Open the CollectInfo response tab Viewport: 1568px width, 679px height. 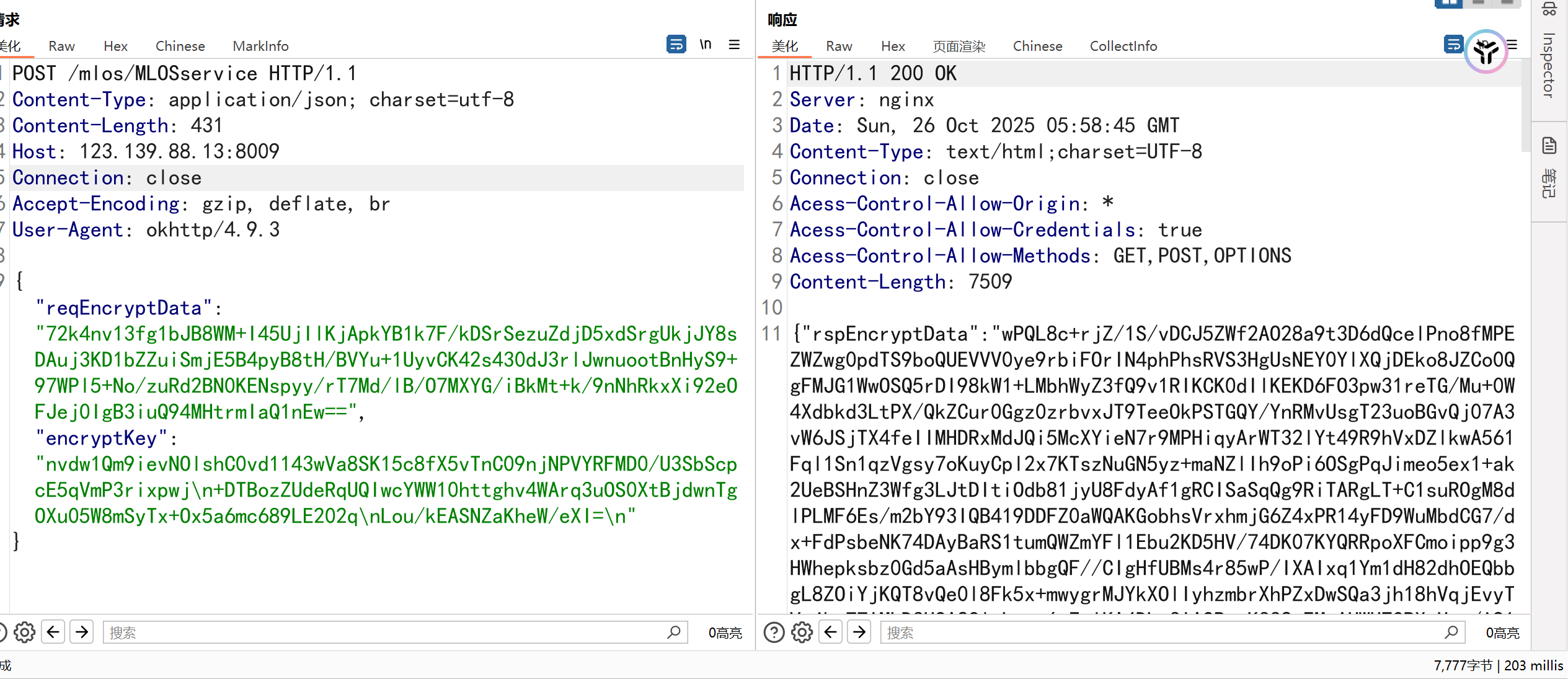coord(1123,46)
